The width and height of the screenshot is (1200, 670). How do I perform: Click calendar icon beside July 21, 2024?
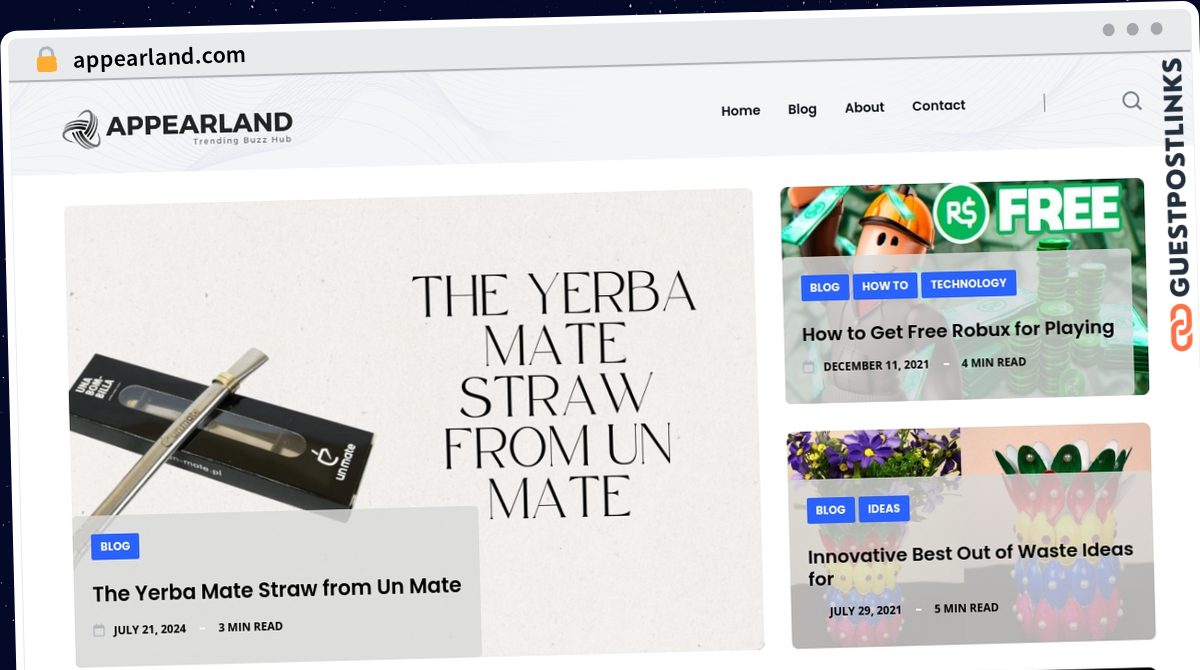99,631
